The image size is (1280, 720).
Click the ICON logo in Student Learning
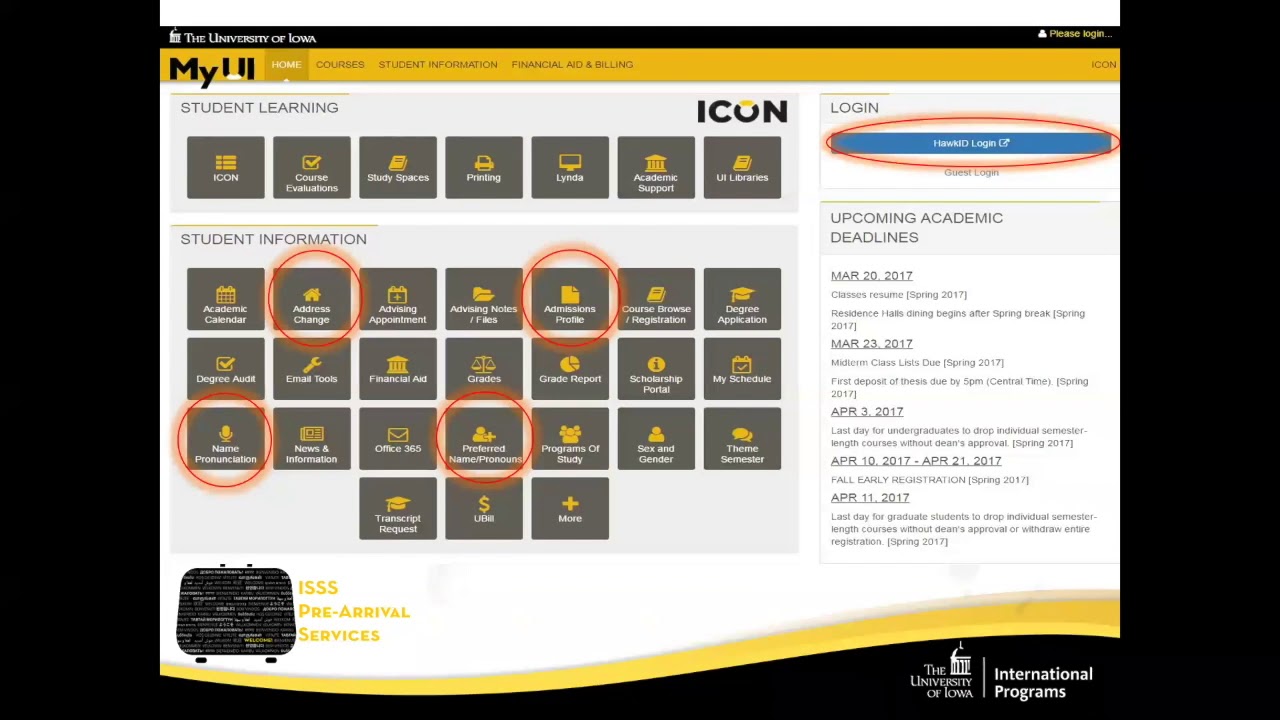point(742,111)
